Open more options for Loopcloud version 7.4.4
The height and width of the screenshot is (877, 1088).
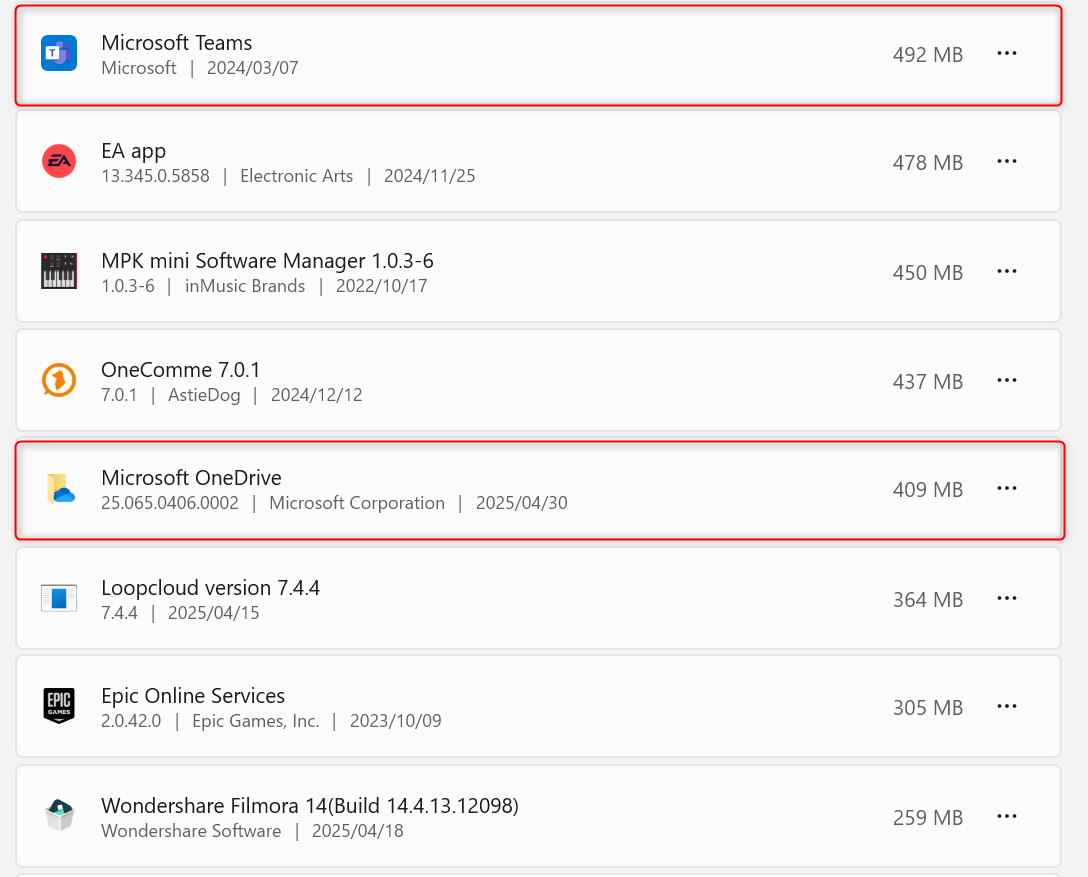point(1007,598)
